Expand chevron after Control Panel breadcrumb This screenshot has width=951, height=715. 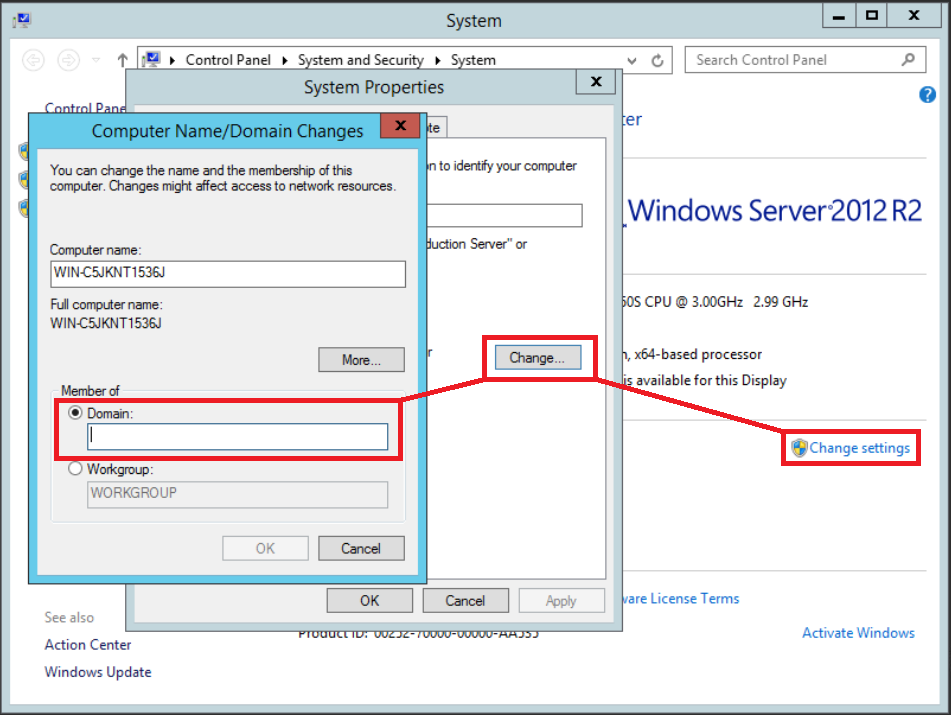click(284, 60)
